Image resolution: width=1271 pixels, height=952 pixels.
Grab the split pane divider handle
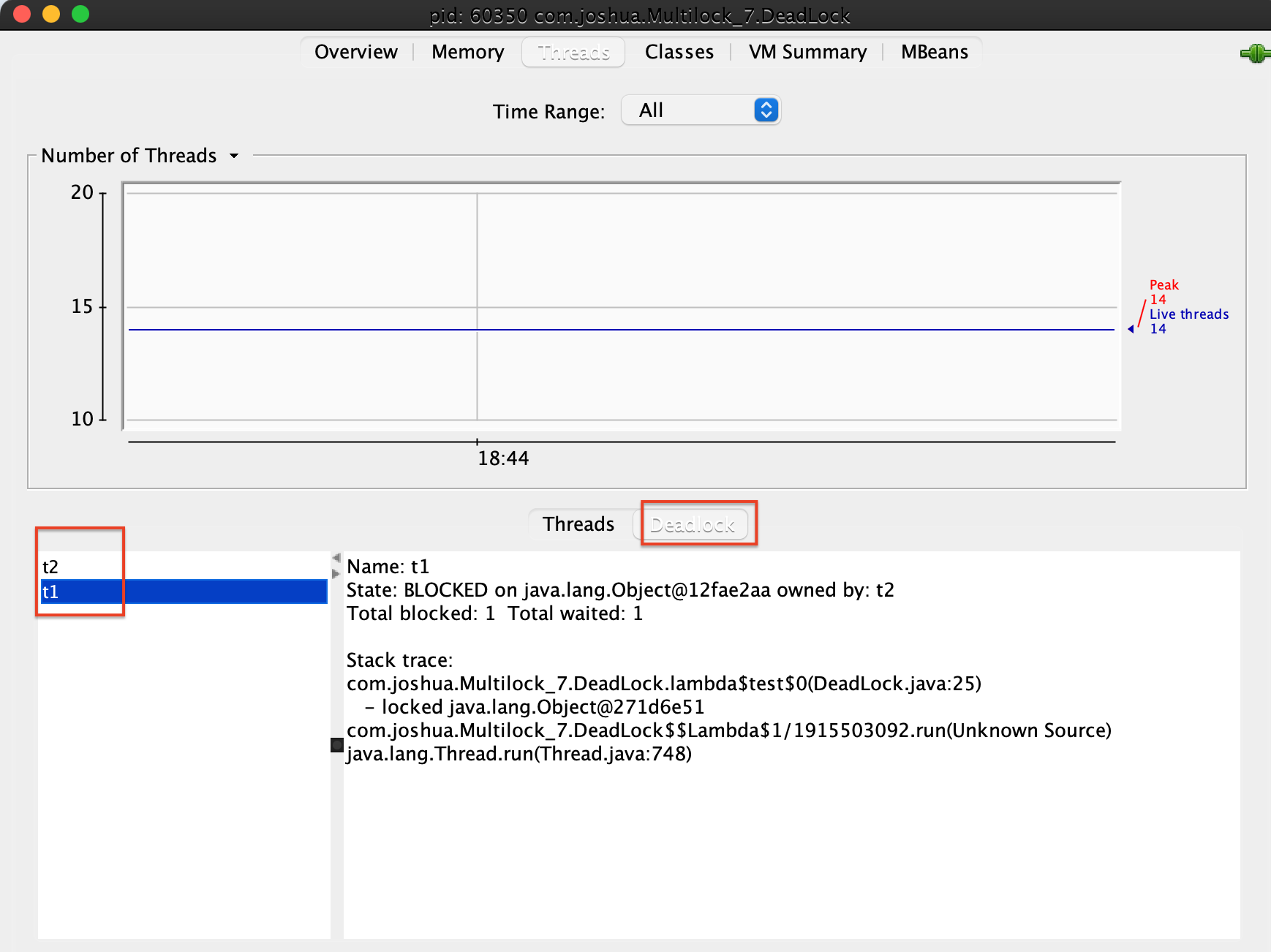pyautogui.click(x=336, y=745)
